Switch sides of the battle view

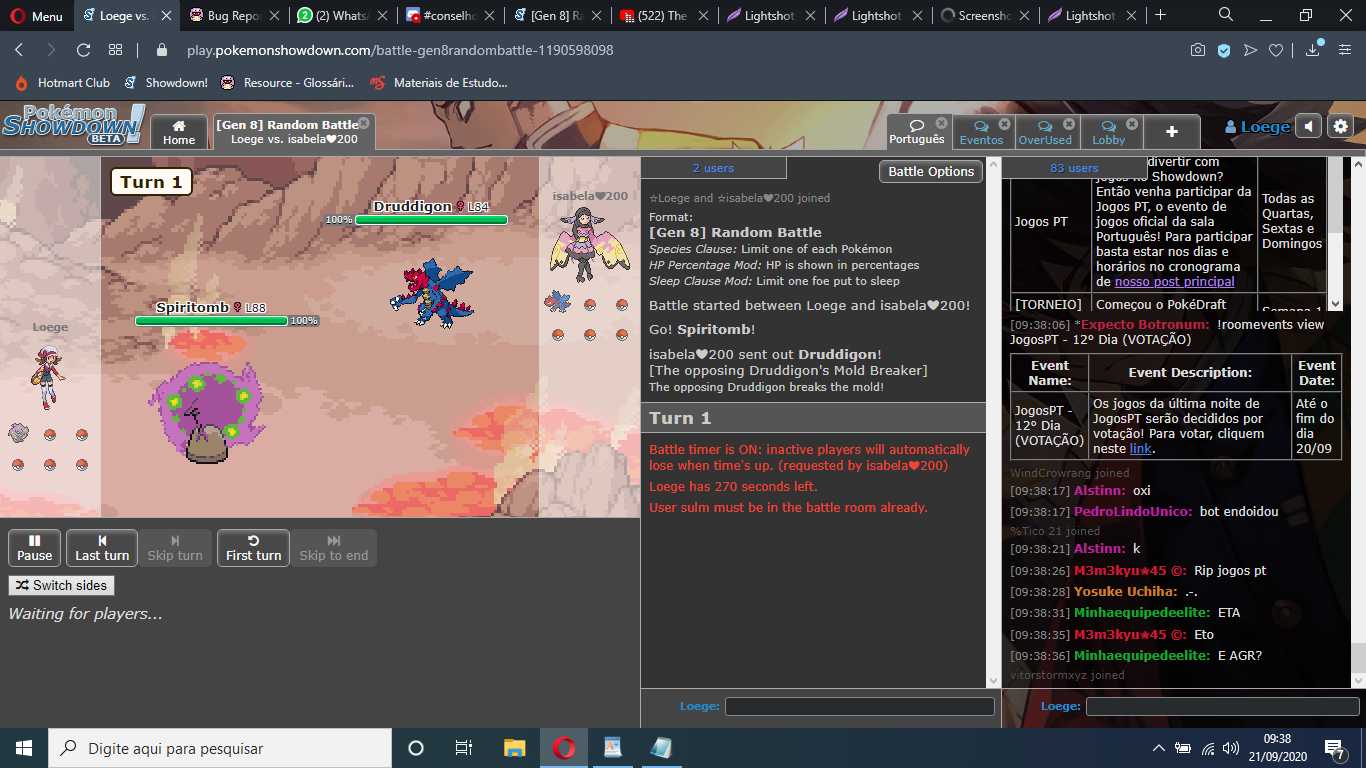pyautogui.click(x=61, y=585)
